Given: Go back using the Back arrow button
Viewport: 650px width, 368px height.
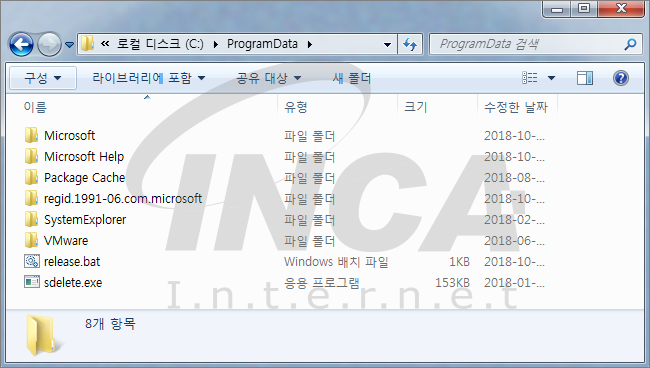Looking at the screenshot, I should point(21,44).
